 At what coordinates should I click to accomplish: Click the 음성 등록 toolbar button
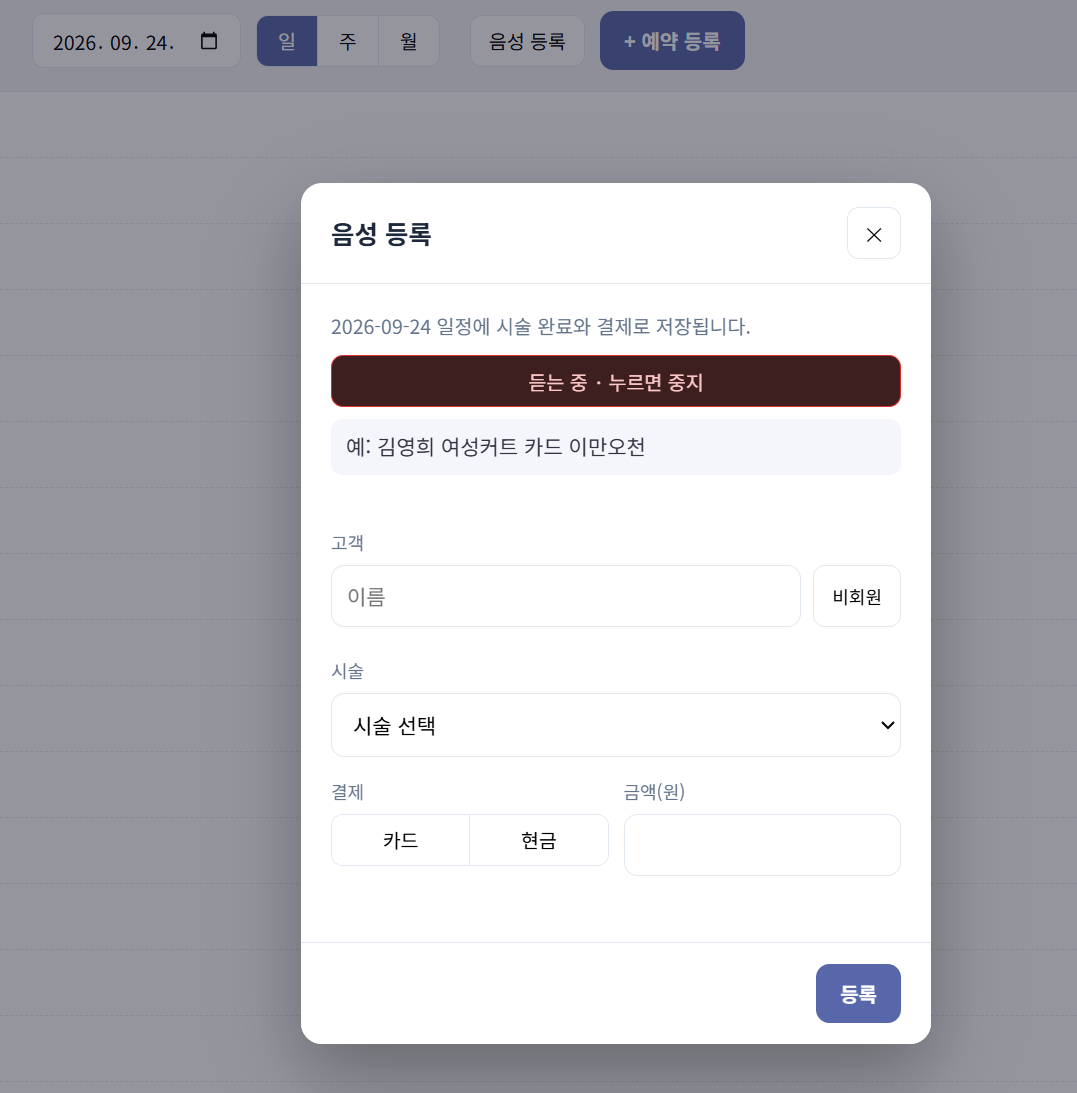(527, 41)
